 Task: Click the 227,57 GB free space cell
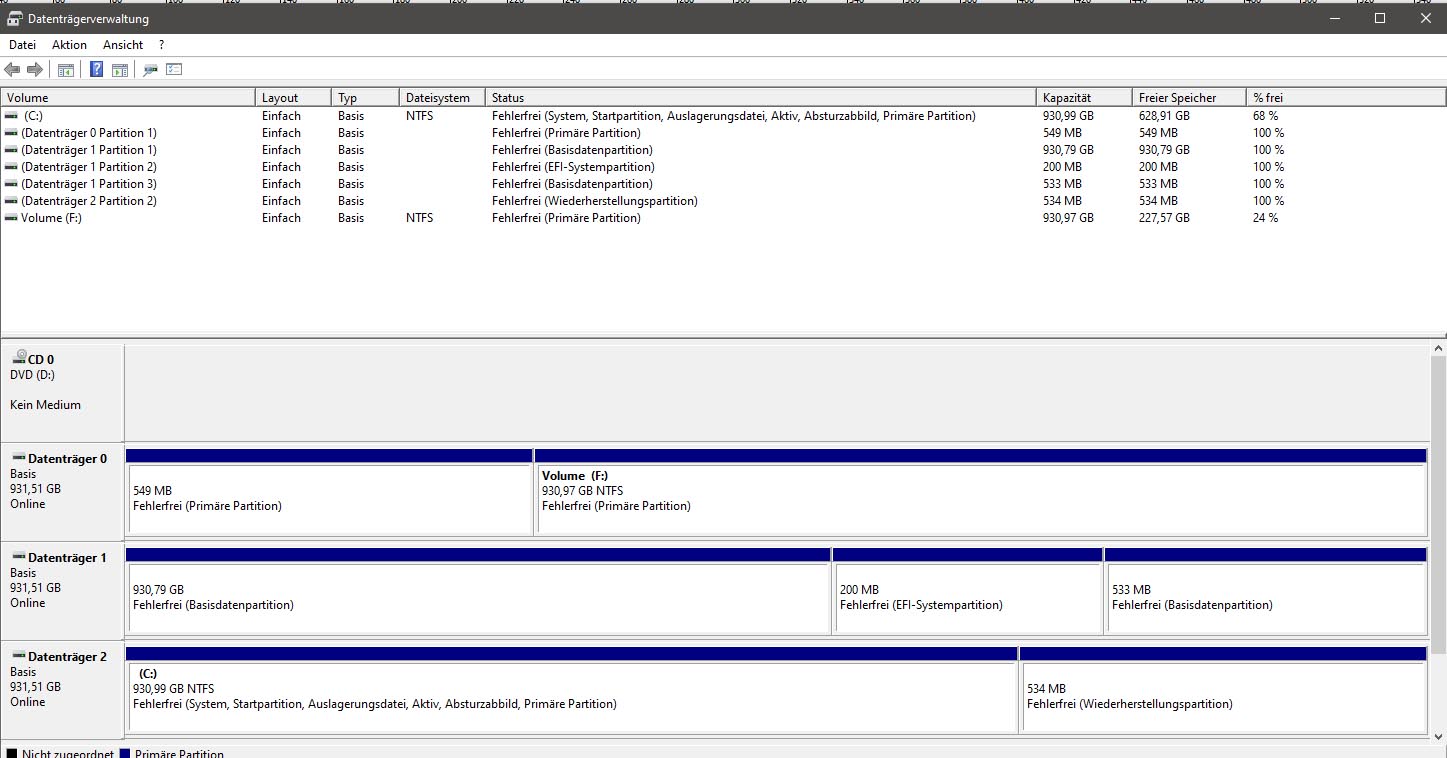point(1164,218)
